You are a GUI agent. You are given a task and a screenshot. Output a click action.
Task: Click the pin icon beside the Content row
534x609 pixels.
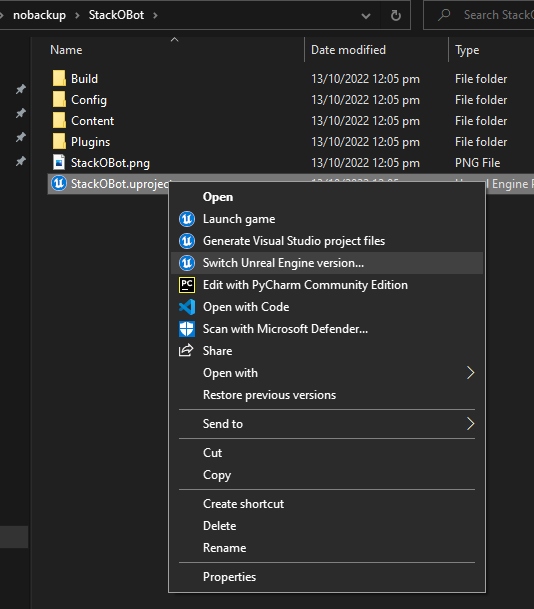[21, 137]
